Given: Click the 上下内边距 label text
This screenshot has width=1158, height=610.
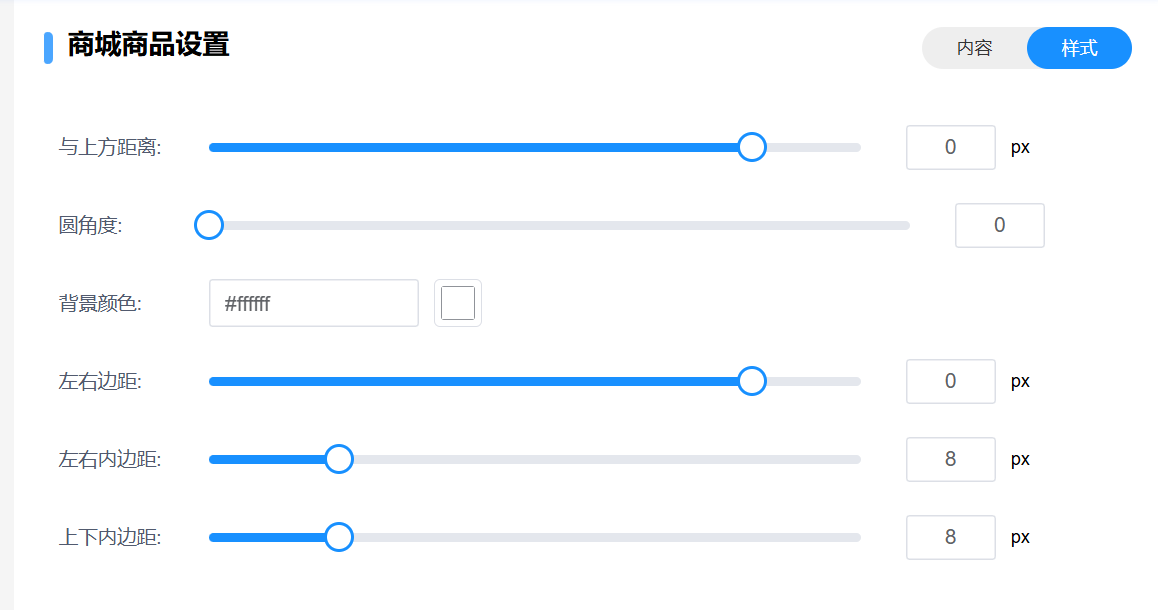Looking at the screenshot, I should point(110,537).
